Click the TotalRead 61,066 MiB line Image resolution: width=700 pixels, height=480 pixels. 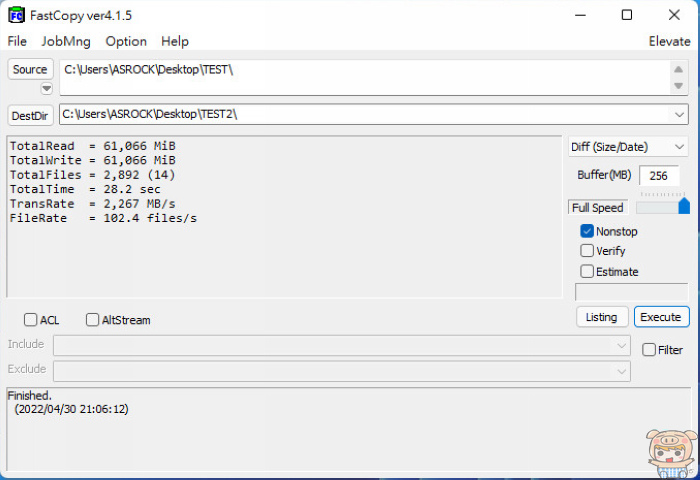coord(93,146)
